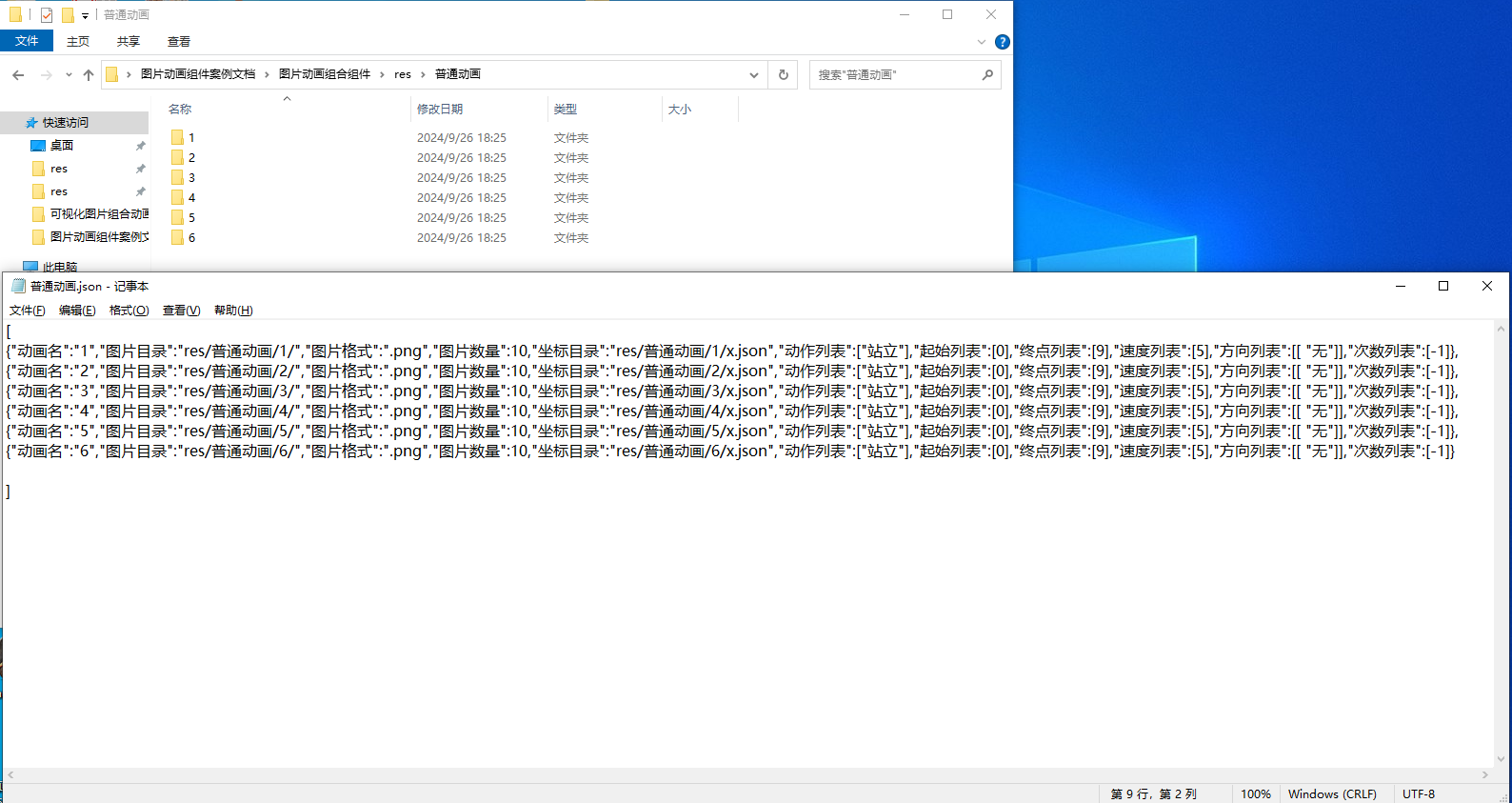
Task: Refresh the current folder view
Action: (x=784, y=74)
